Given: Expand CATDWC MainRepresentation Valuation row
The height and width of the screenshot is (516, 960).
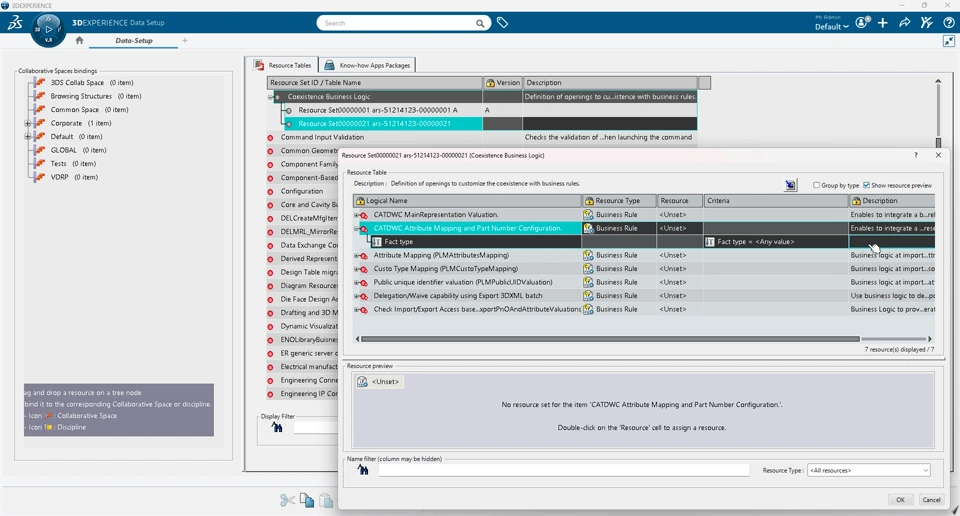Looking at the screenshot, I should click(x=357, y=215).
